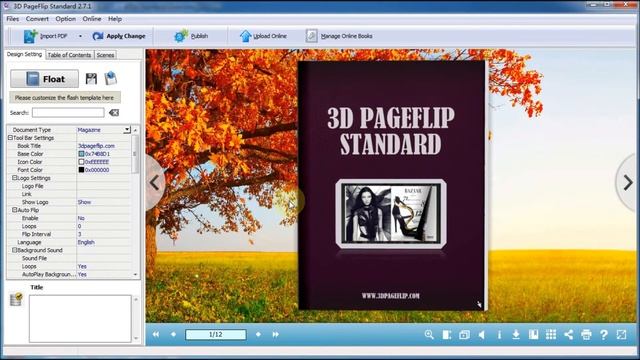Open the Convert menu

37,19
